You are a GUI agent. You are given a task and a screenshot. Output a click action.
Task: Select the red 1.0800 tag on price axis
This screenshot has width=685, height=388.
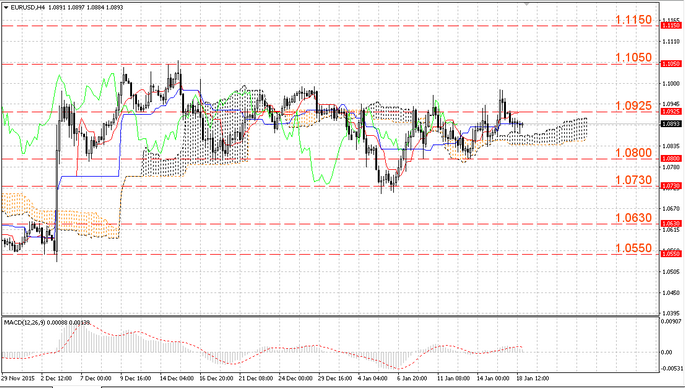[671, 159]
